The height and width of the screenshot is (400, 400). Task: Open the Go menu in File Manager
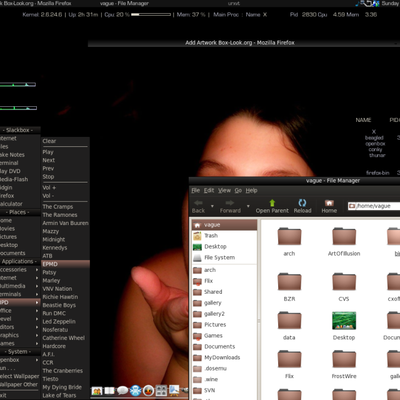238,190
